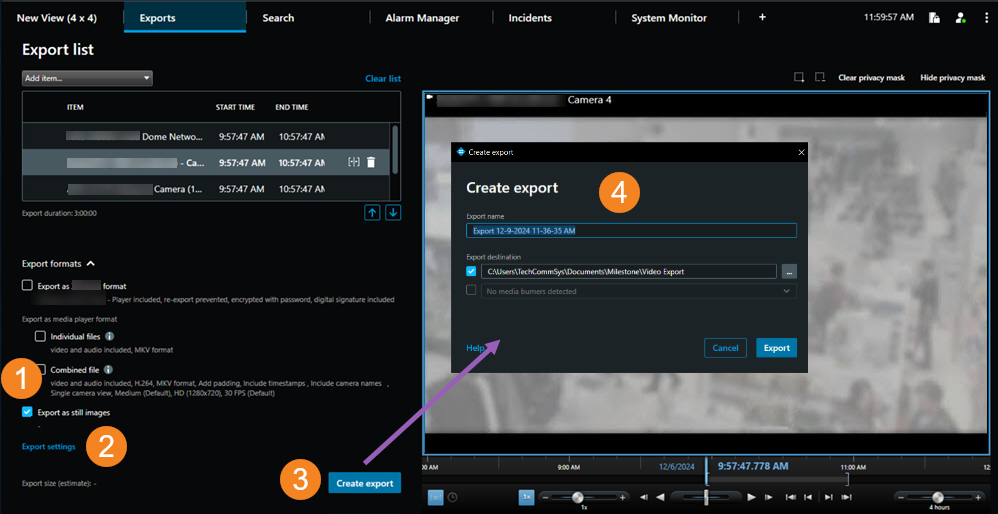Click the split item icon beside trash
The image size is (998, 514).
click(x=353, y=162)
